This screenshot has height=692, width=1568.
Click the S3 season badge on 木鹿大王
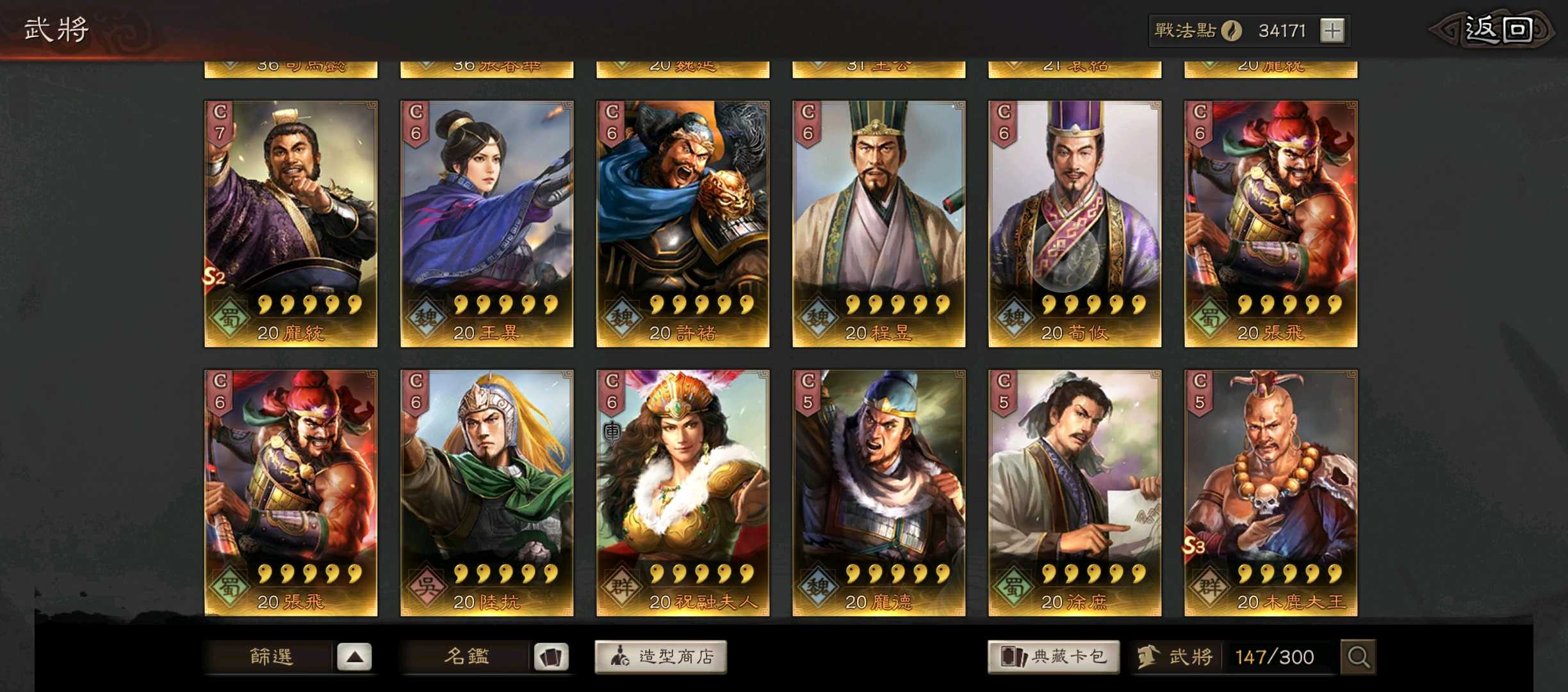pyautogui.click(x=1194, y=546)
